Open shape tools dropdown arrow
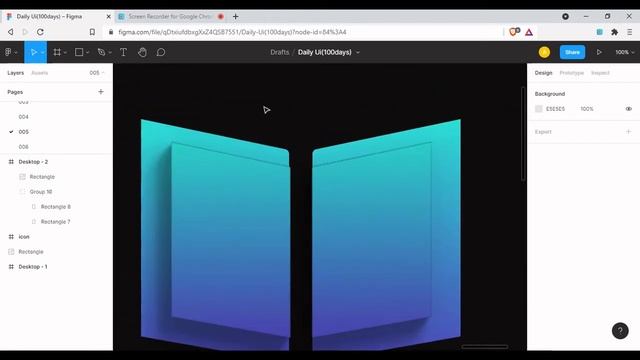 [87, 53]
